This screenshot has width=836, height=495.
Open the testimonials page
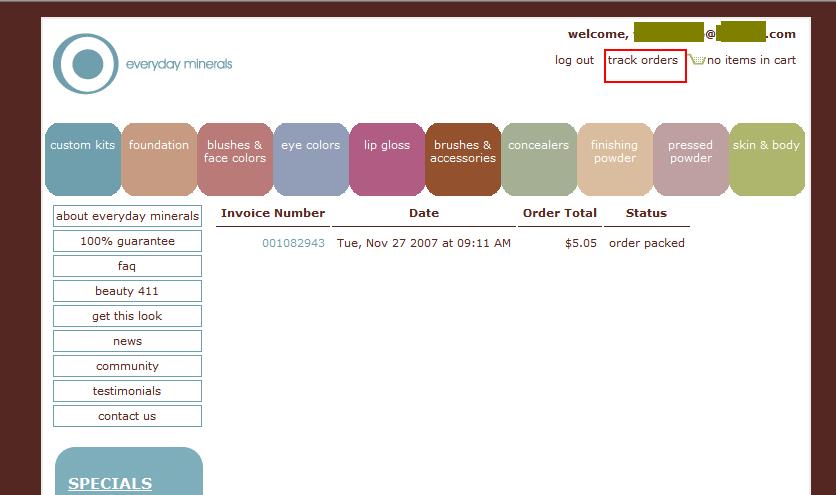point(127,391)
